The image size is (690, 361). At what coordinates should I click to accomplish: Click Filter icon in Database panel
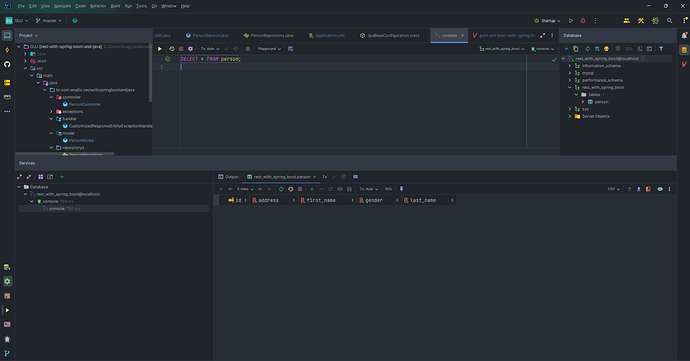[x=661, y=49]
